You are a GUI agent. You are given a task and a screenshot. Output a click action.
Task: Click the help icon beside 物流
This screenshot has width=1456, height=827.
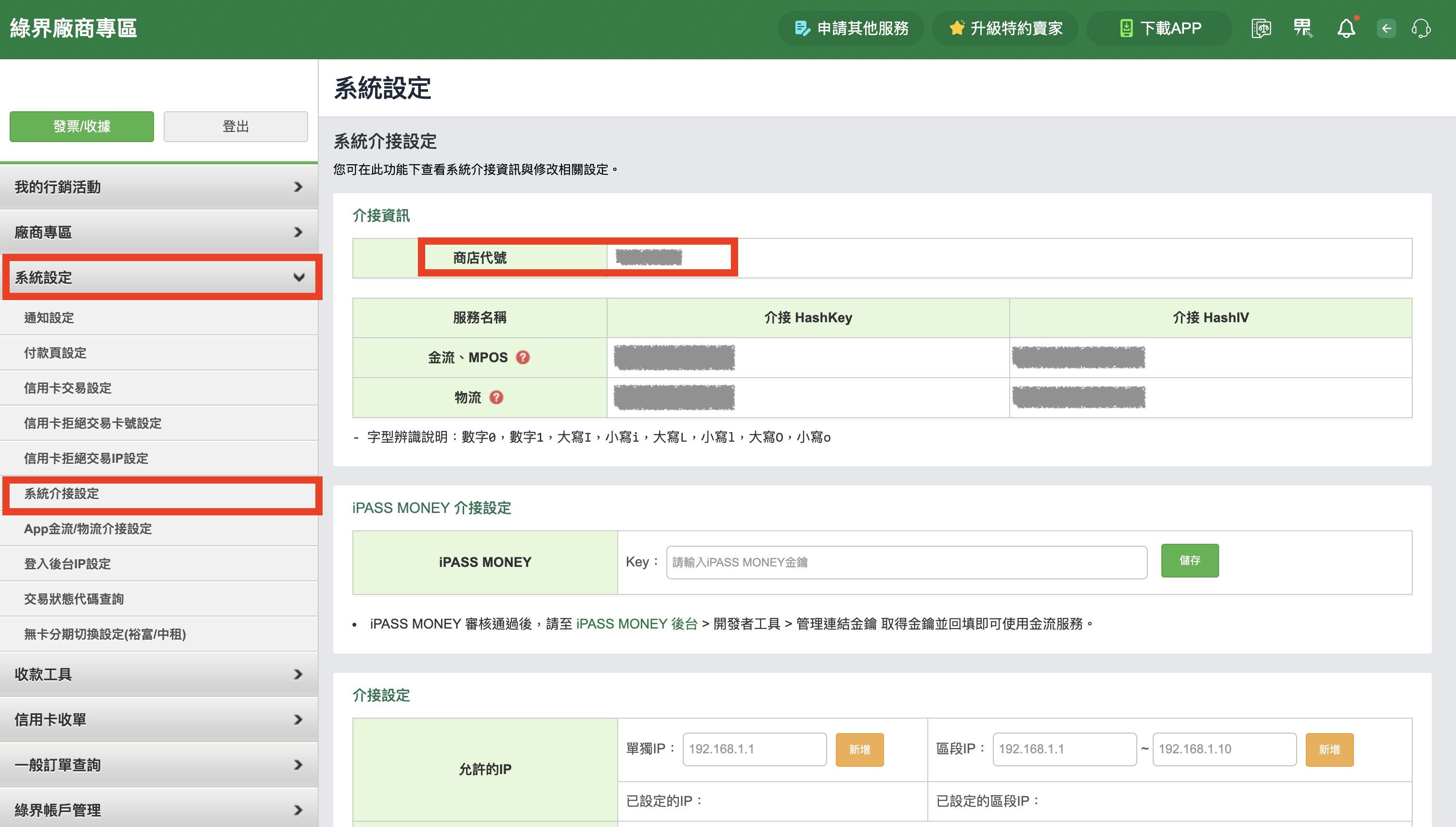pyautogui.click(x=496, y=397)
